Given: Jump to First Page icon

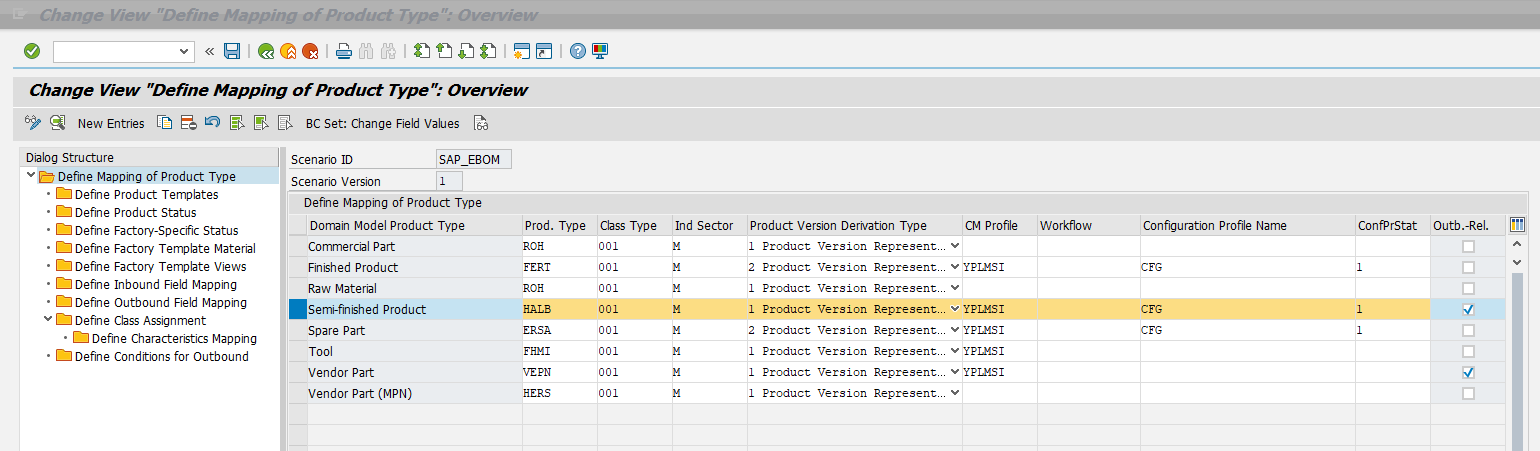Looking at the screenshot, I should pos(422,51).
